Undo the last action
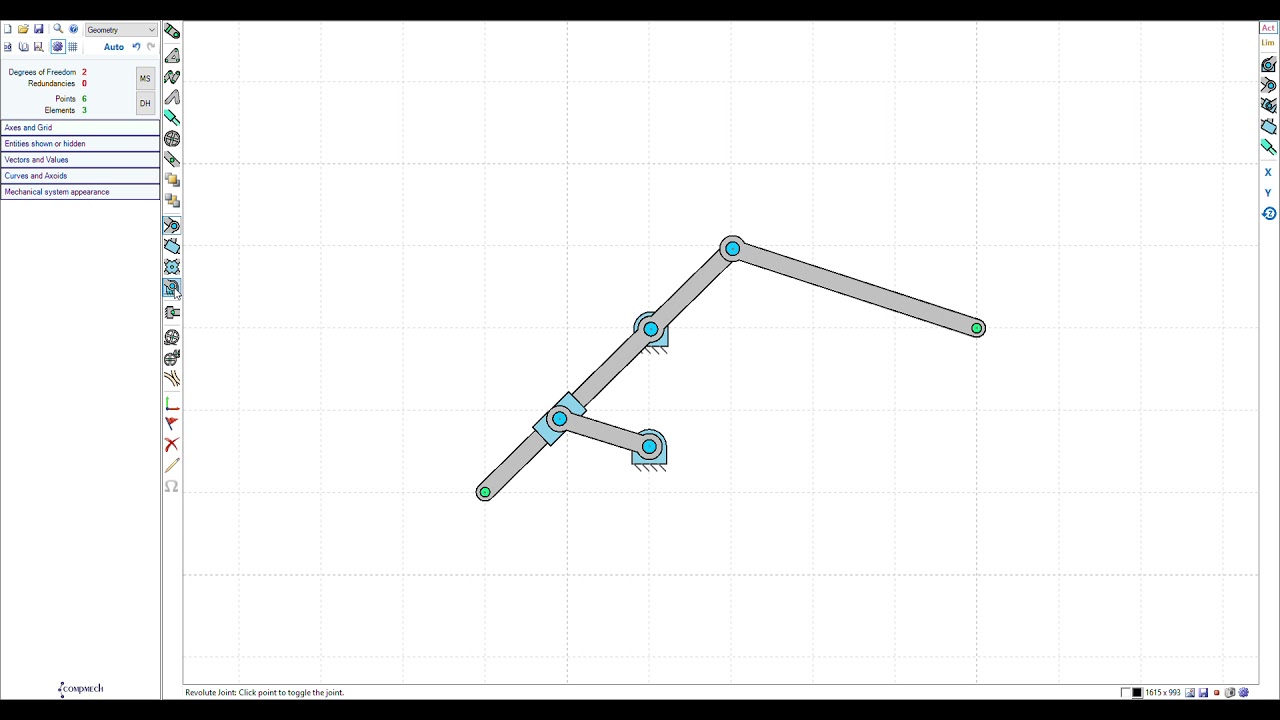The image size is (1280, 720). click(136, 47)
